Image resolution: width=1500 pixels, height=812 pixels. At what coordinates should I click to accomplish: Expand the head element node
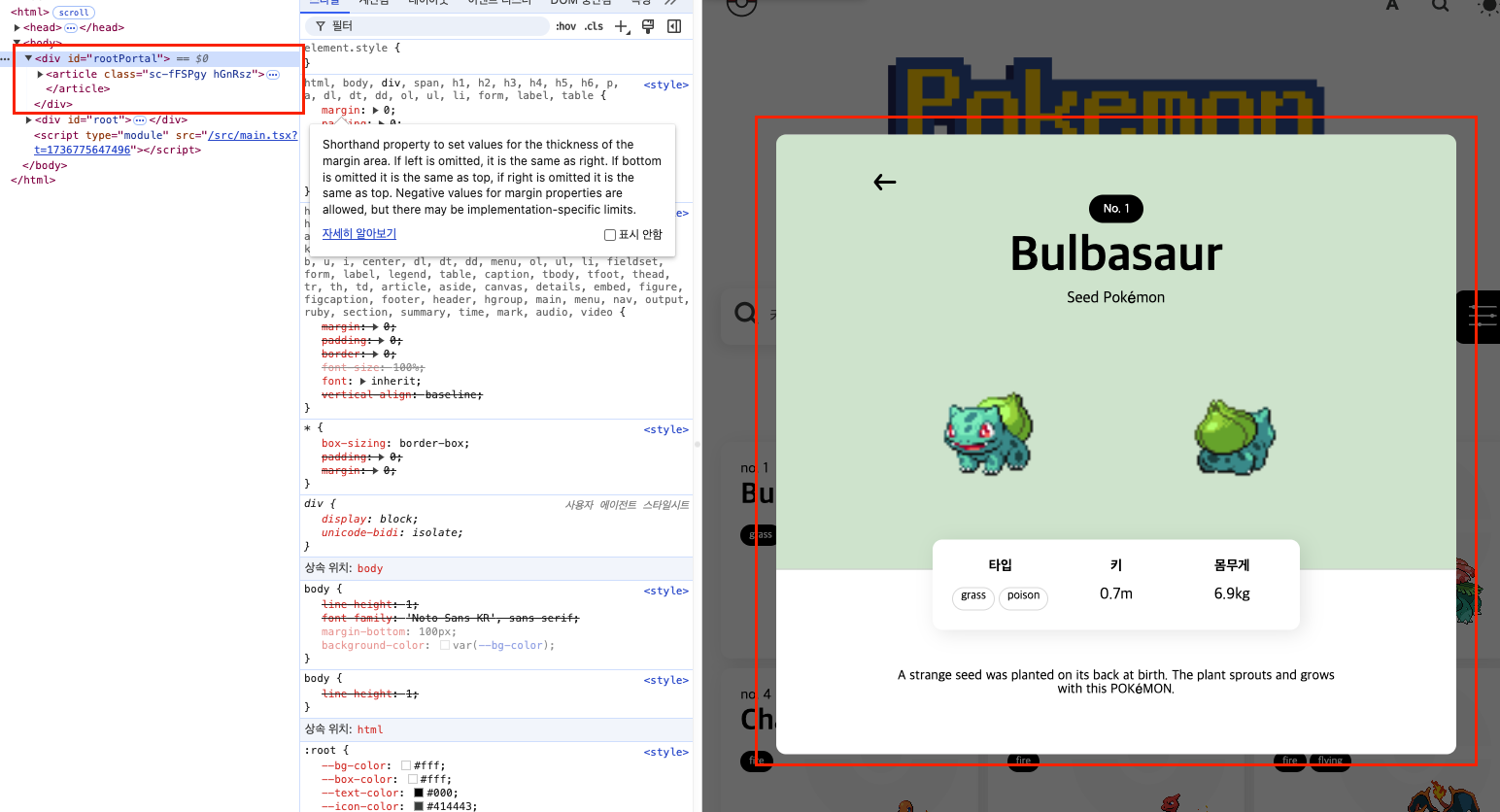click(17, 28)
